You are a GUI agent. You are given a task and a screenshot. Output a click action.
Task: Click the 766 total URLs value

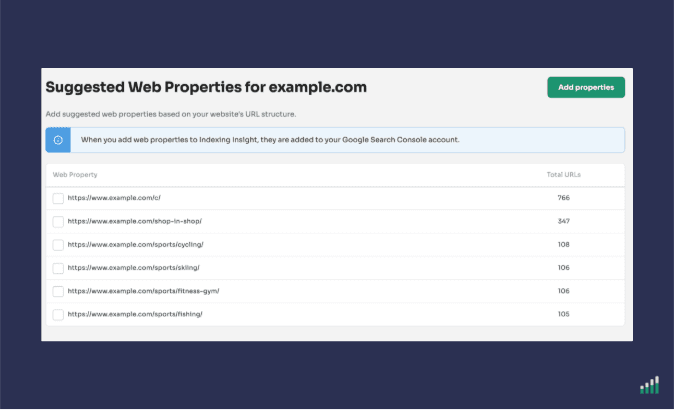(x=563, y=198)
